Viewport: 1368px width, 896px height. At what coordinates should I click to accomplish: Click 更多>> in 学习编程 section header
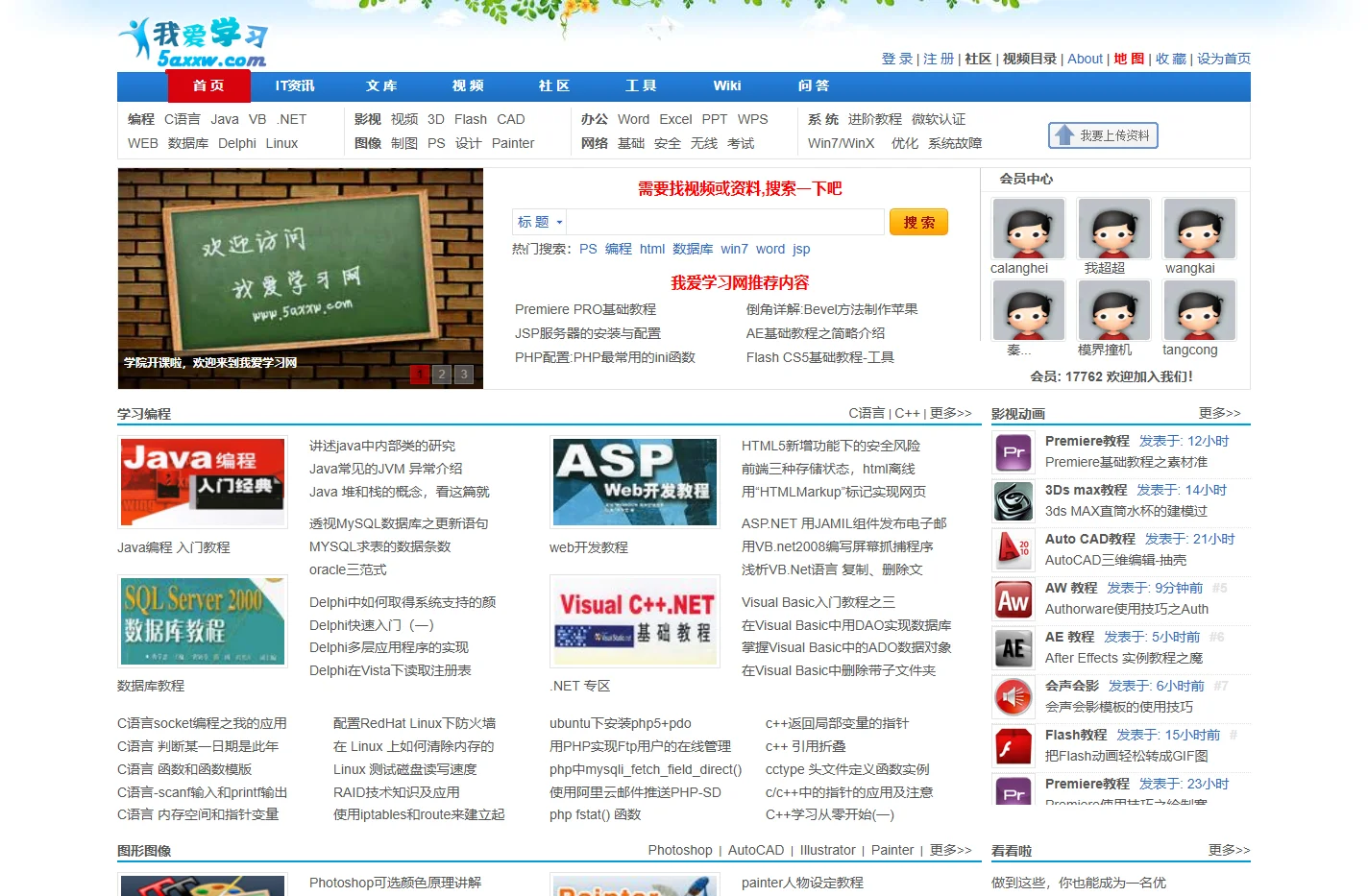click(951, 413)
